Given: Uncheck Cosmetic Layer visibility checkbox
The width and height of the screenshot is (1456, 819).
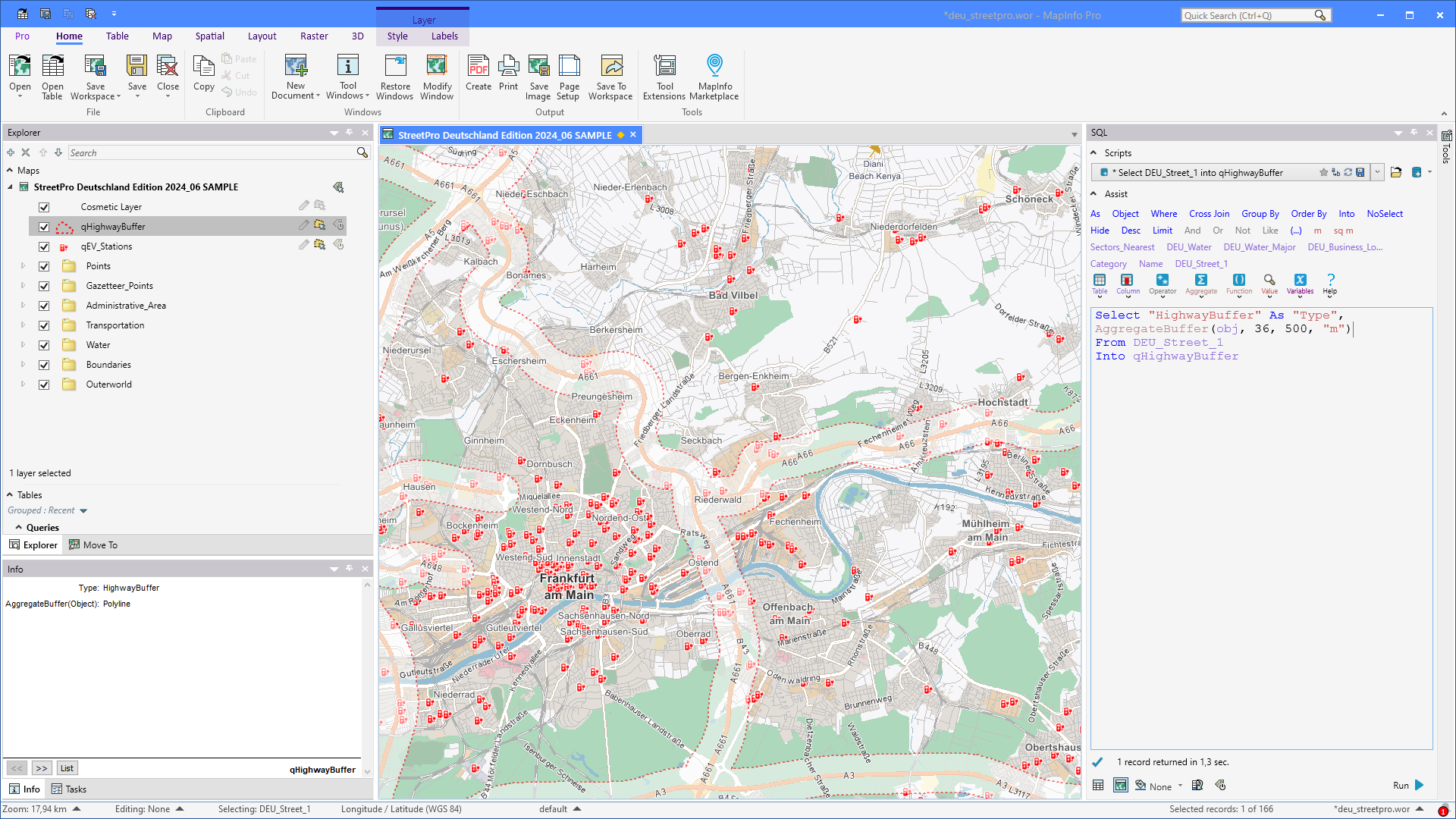Looking at the screenshot, I should tap(44, 207).
